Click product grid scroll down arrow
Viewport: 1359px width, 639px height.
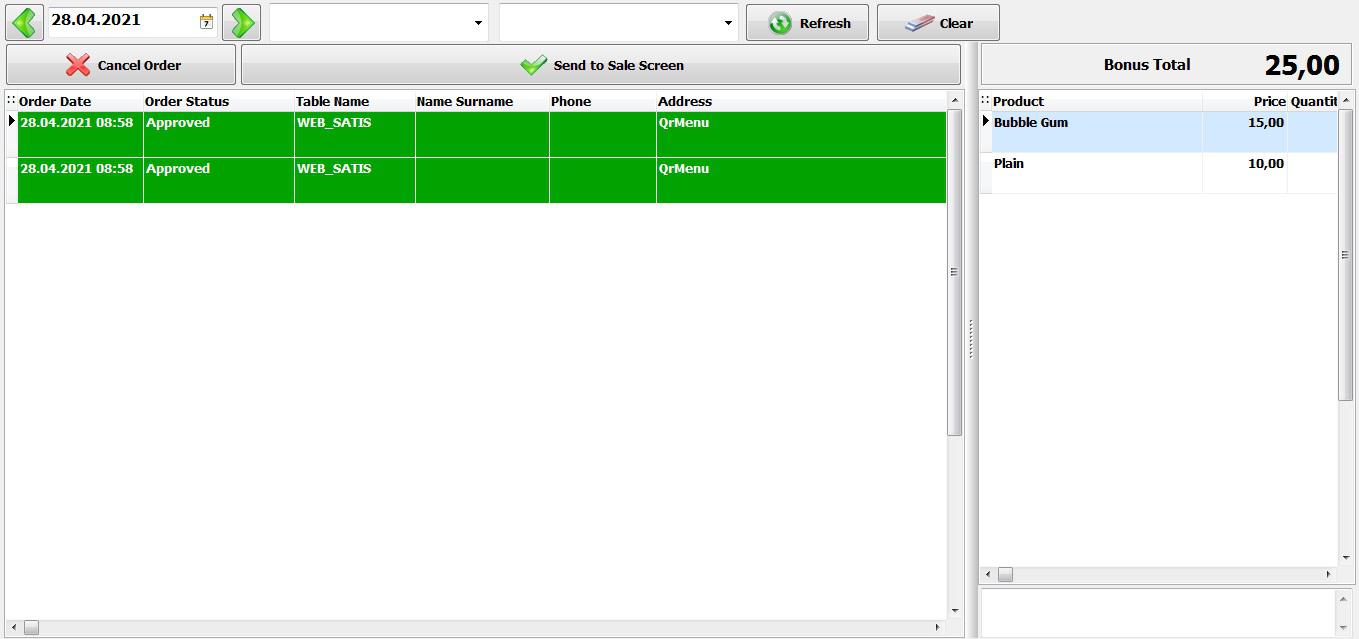[x=1346, y=558]
